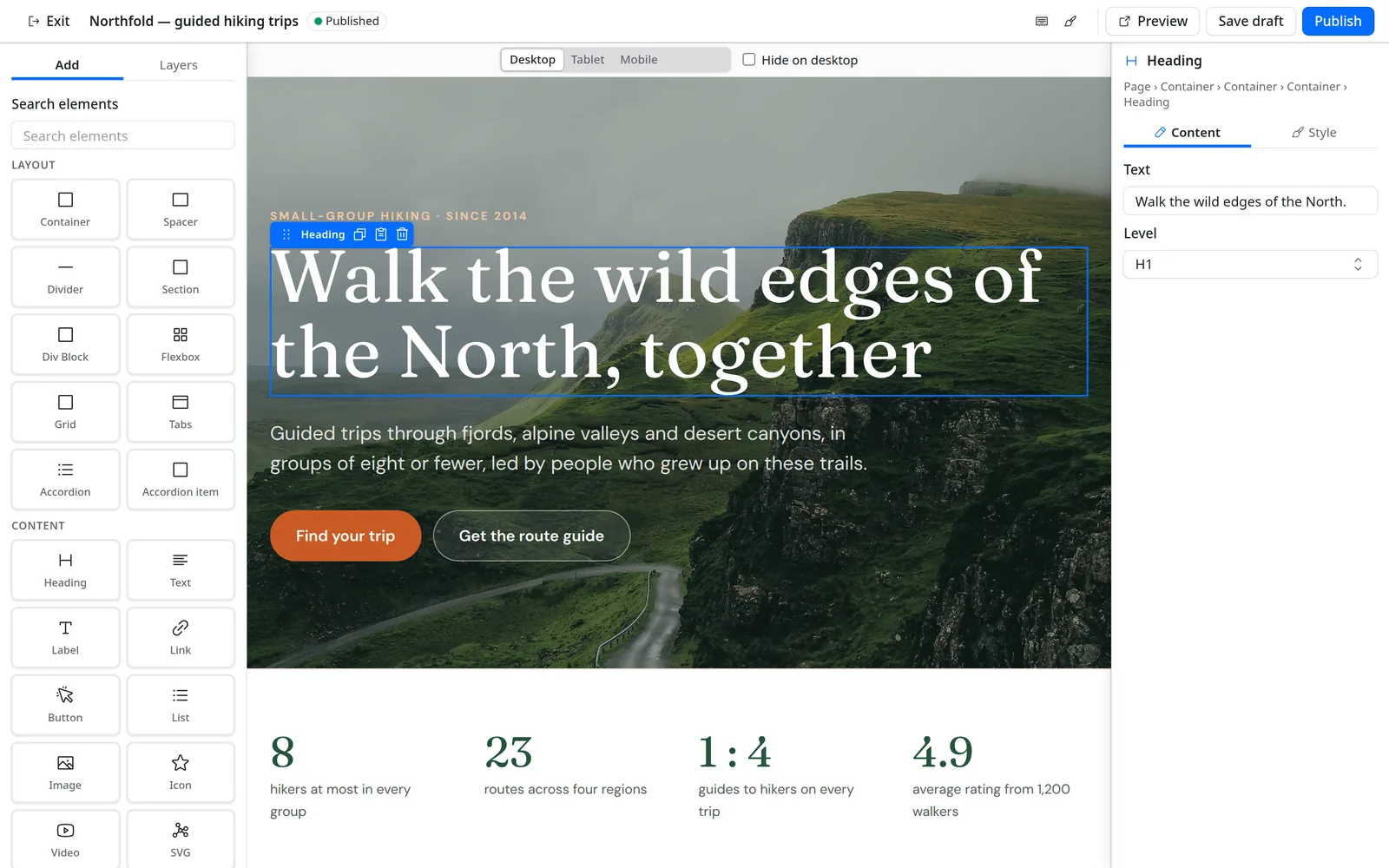Edit the heading Text input field
Screen dimensions: 1389x868
click(1250, 201)
